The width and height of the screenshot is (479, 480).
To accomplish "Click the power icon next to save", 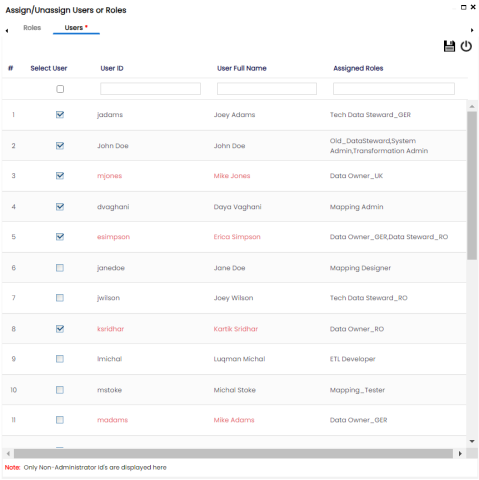I will [x=466, y=46].
